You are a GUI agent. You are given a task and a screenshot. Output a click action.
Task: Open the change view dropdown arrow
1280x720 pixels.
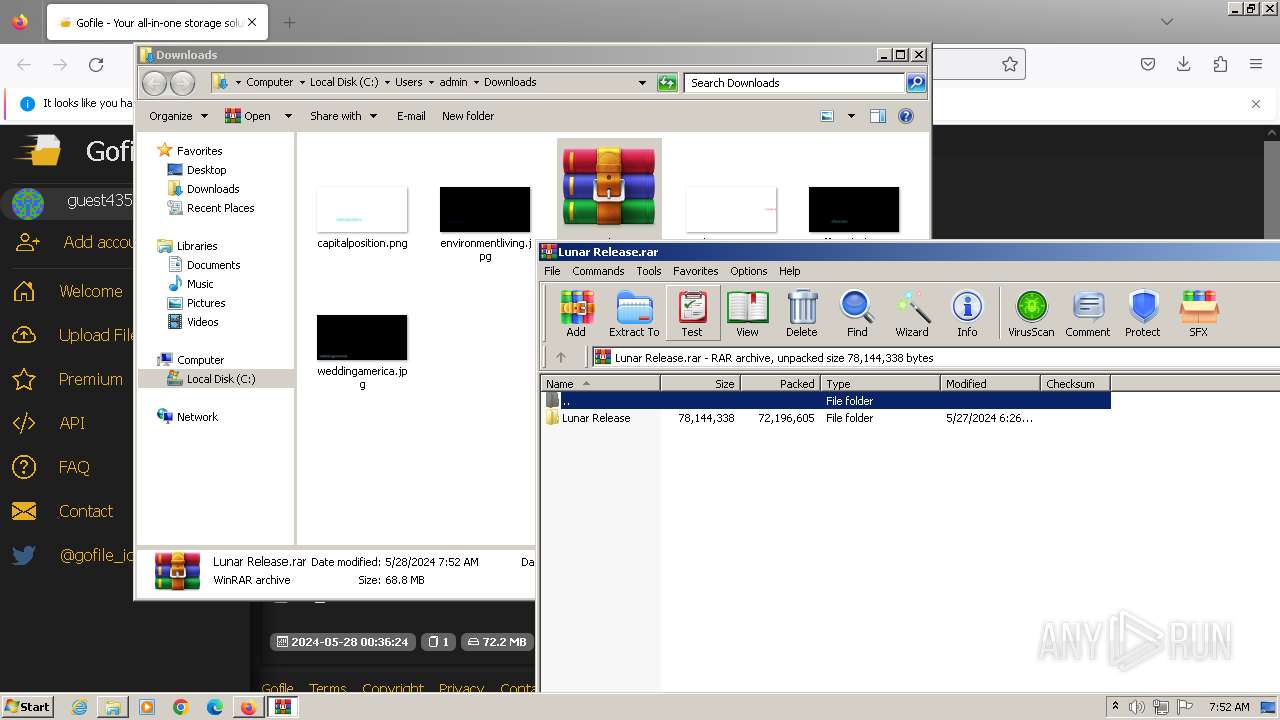pos(851,116)
